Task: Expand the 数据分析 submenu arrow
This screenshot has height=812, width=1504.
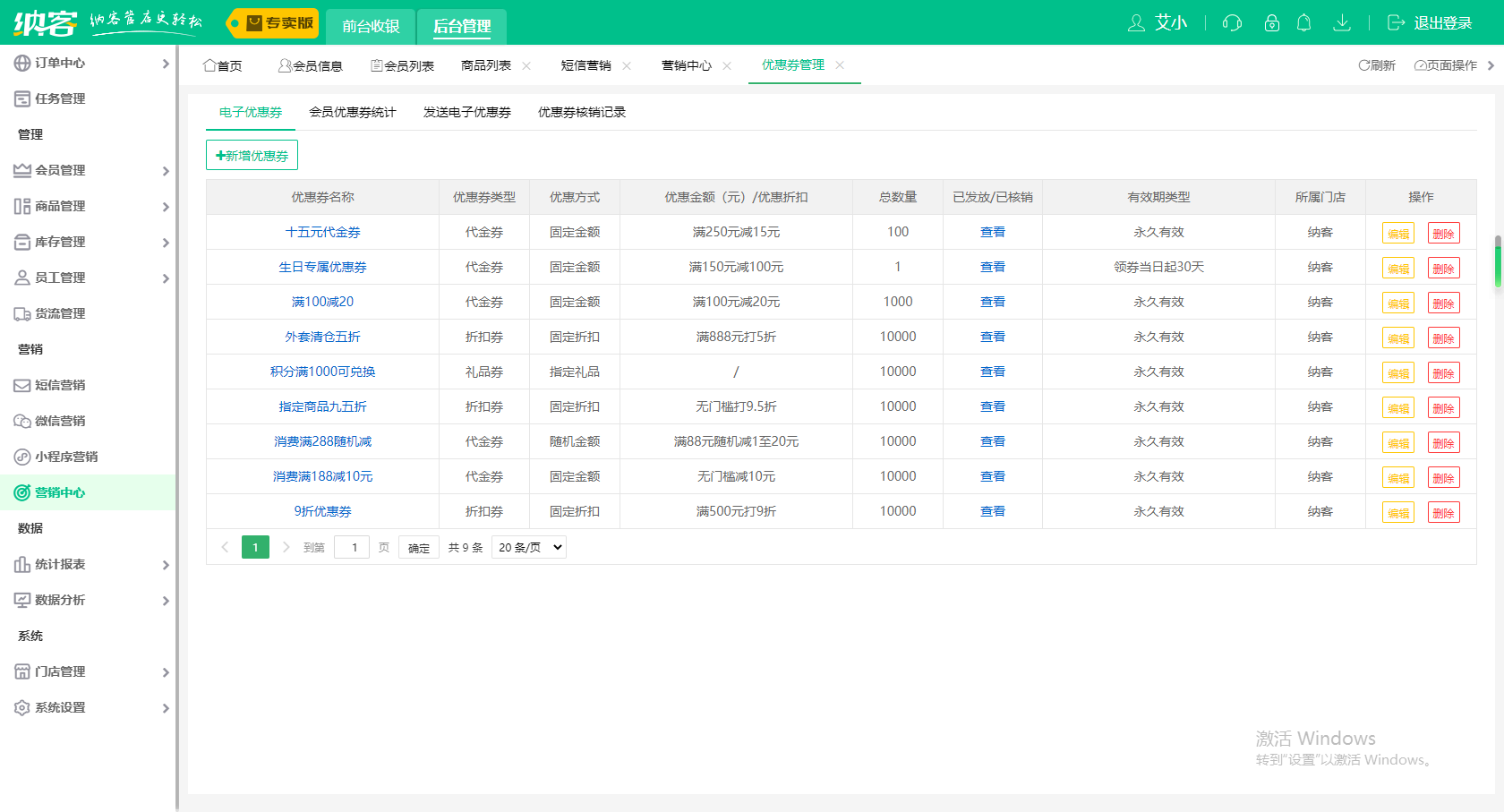Action: point(166,601)
